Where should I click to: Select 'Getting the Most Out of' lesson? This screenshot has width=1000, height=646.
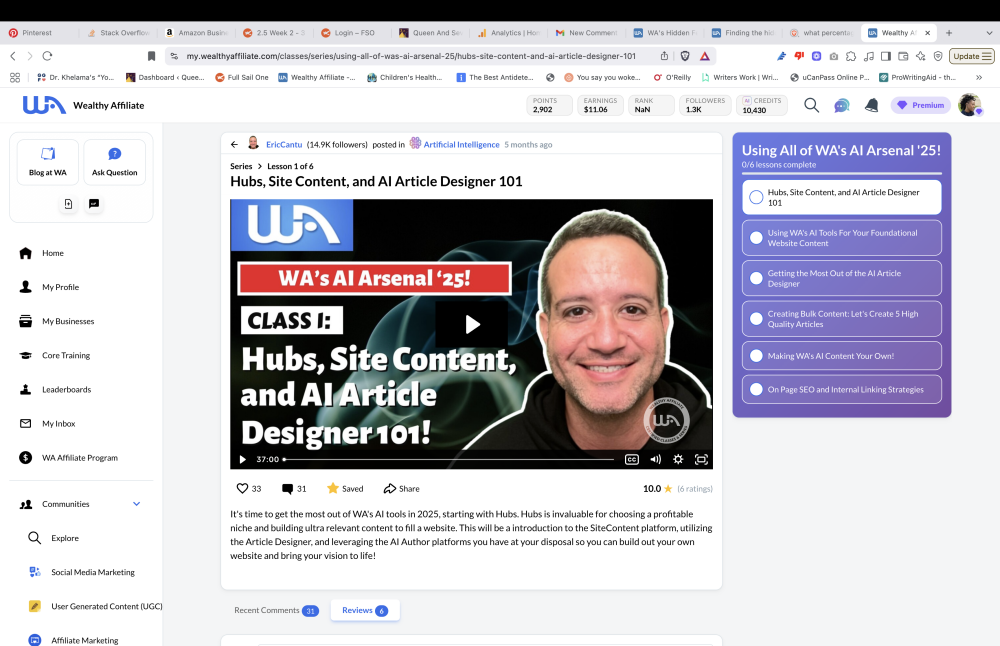(x=842, y=278)
